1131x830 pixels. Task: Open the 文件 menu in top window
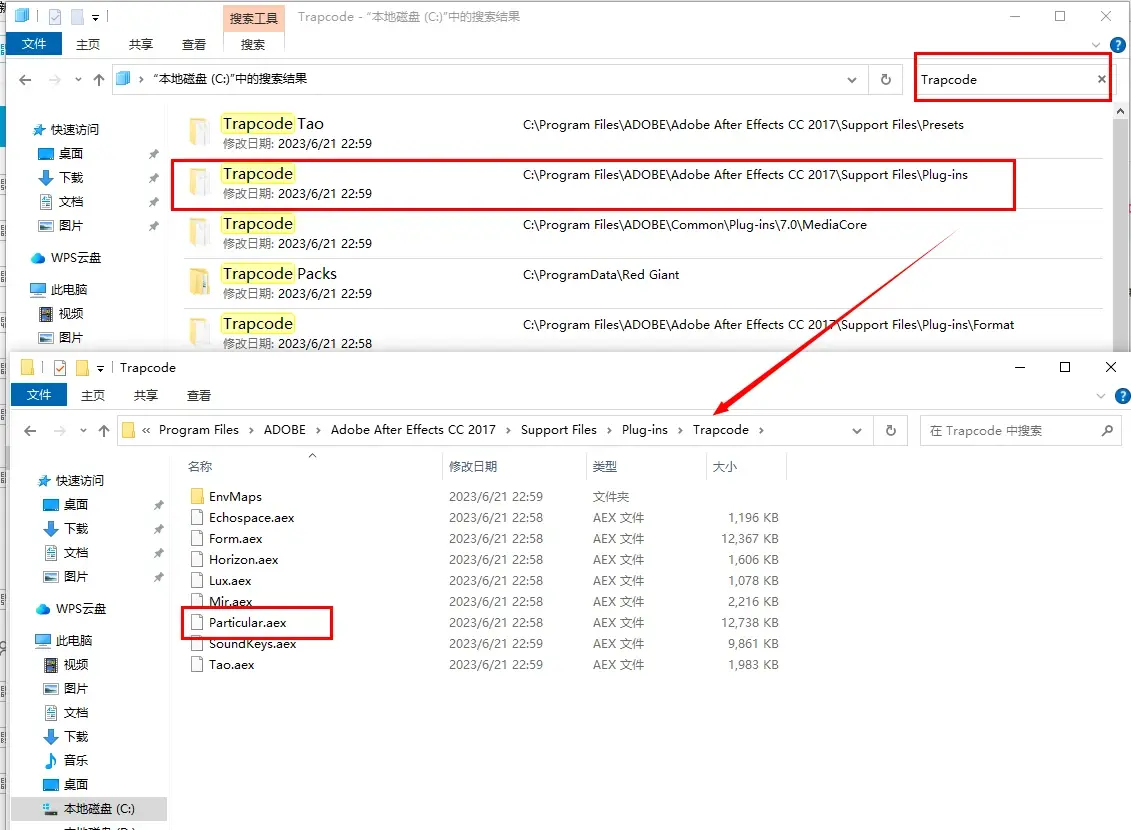click(34, 44)
